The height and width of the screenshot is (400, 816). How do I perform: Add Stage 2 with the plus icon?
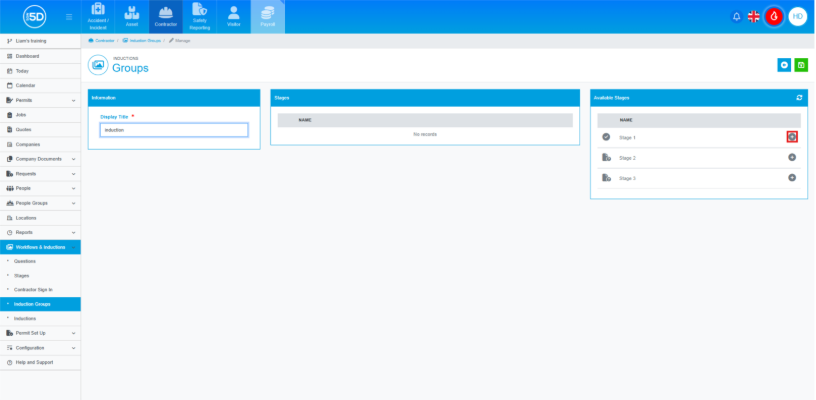click(x=792, y=157)
